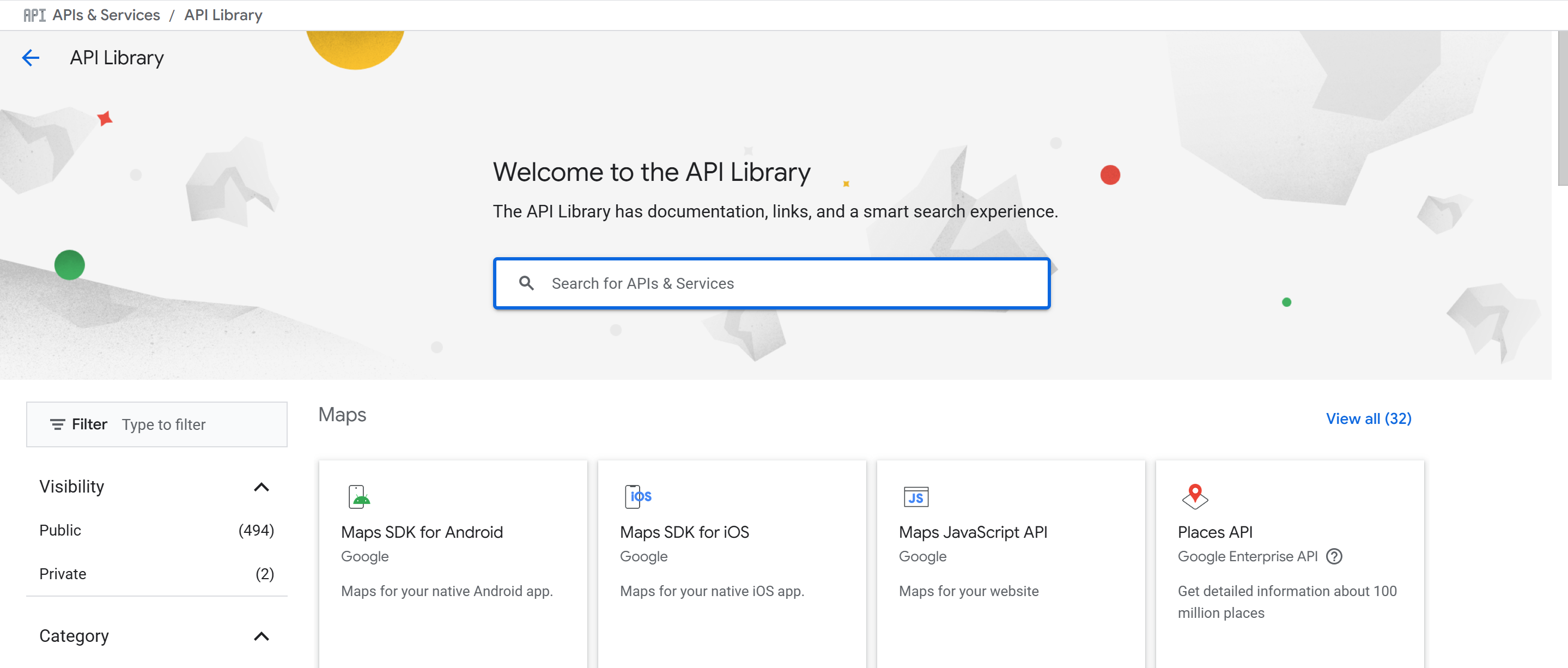Click the API Library breadcrumb item
1568x668 pixels.
223,15
